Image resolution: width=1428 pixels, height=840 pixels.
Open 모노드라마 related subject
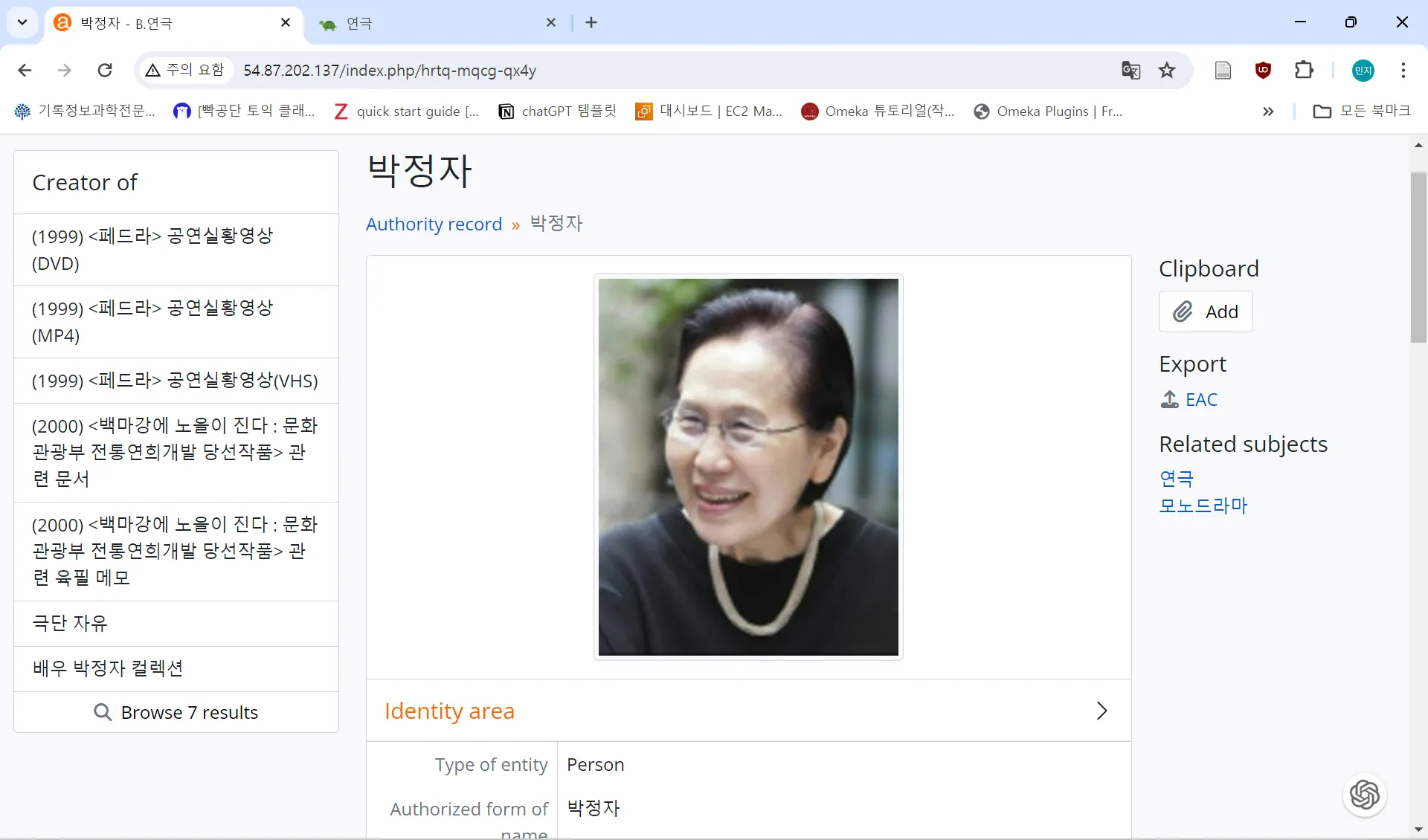click(1203, 506)
